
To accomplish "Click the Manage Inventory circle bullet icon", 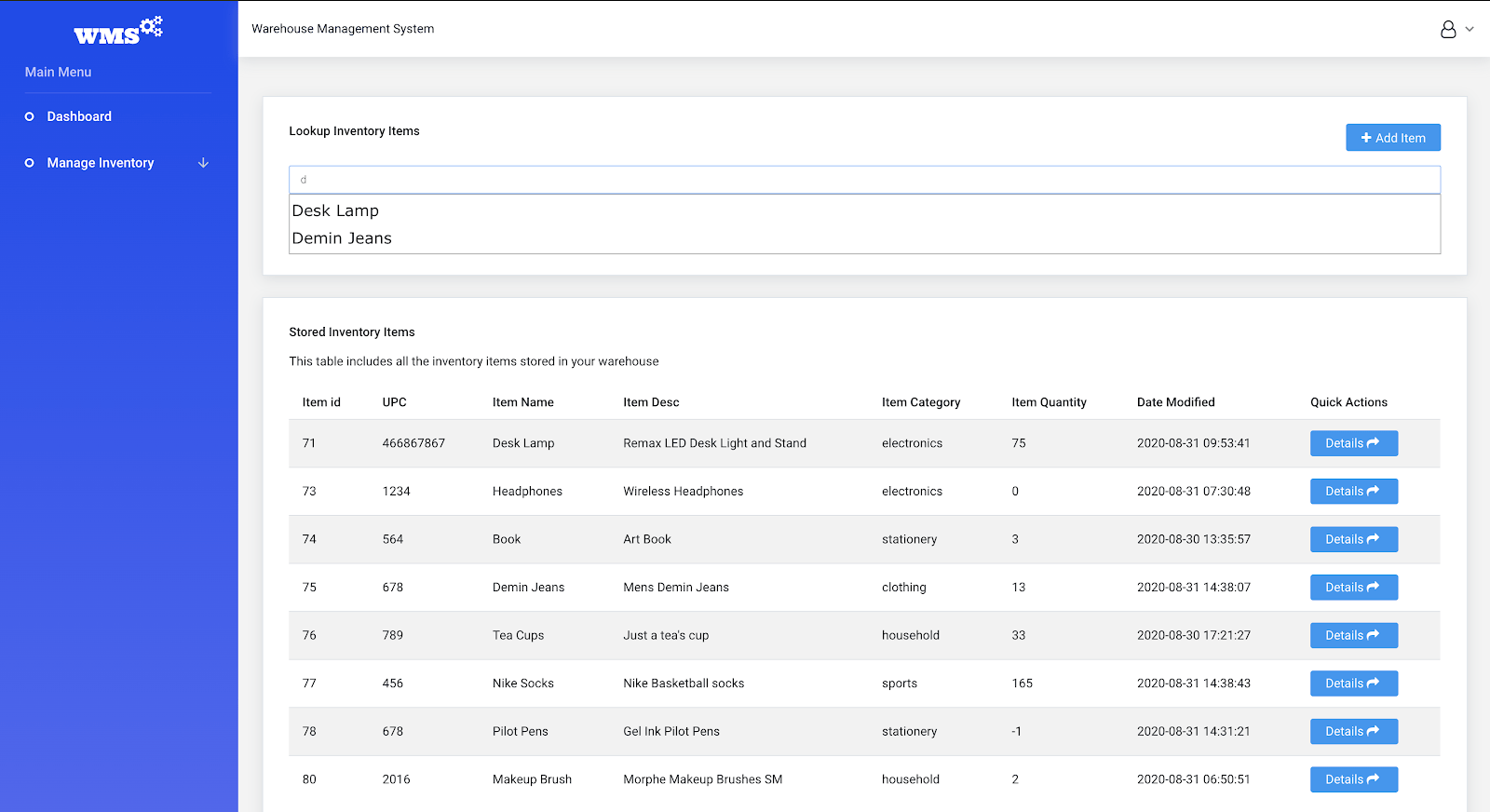I will tap(30, 163).
